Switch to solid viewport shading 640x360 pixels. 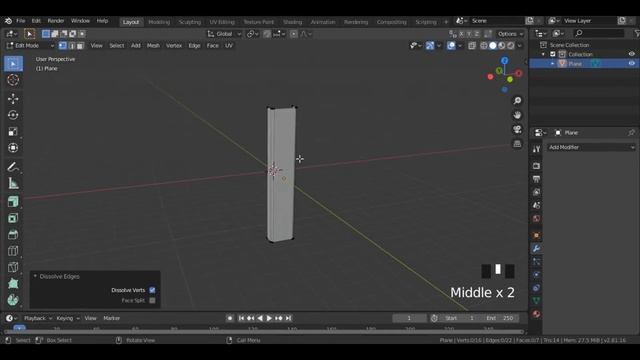[493, 46]
